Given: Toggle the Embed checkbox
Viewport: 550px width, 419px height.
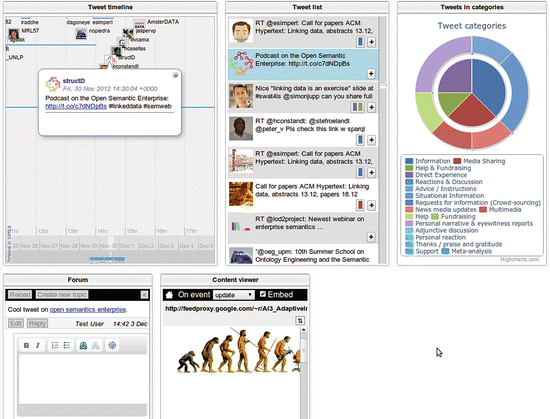Looking at the screenshot, I should 263,294.
